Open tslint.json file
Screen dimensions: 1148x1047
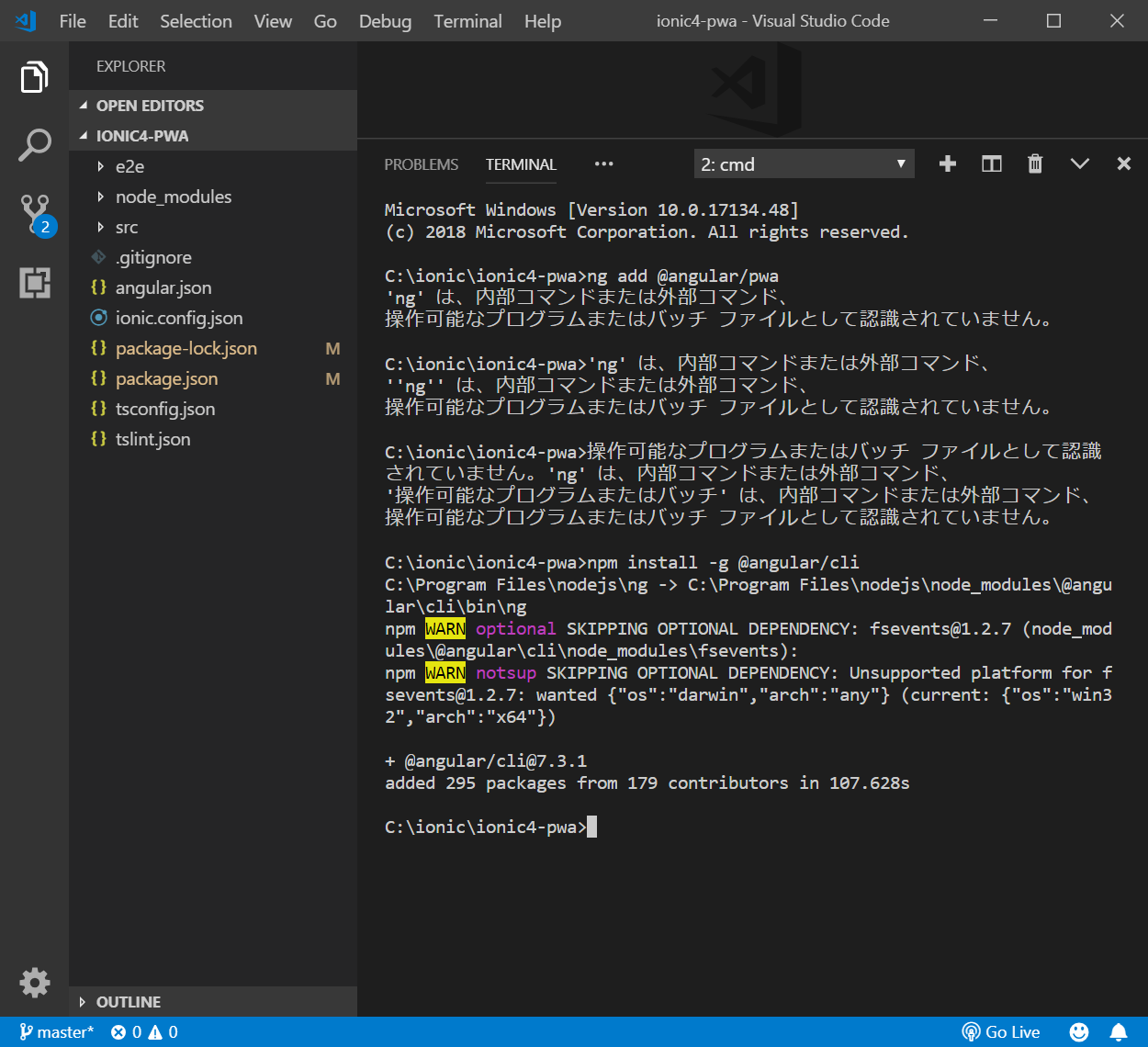coord(213,439)
